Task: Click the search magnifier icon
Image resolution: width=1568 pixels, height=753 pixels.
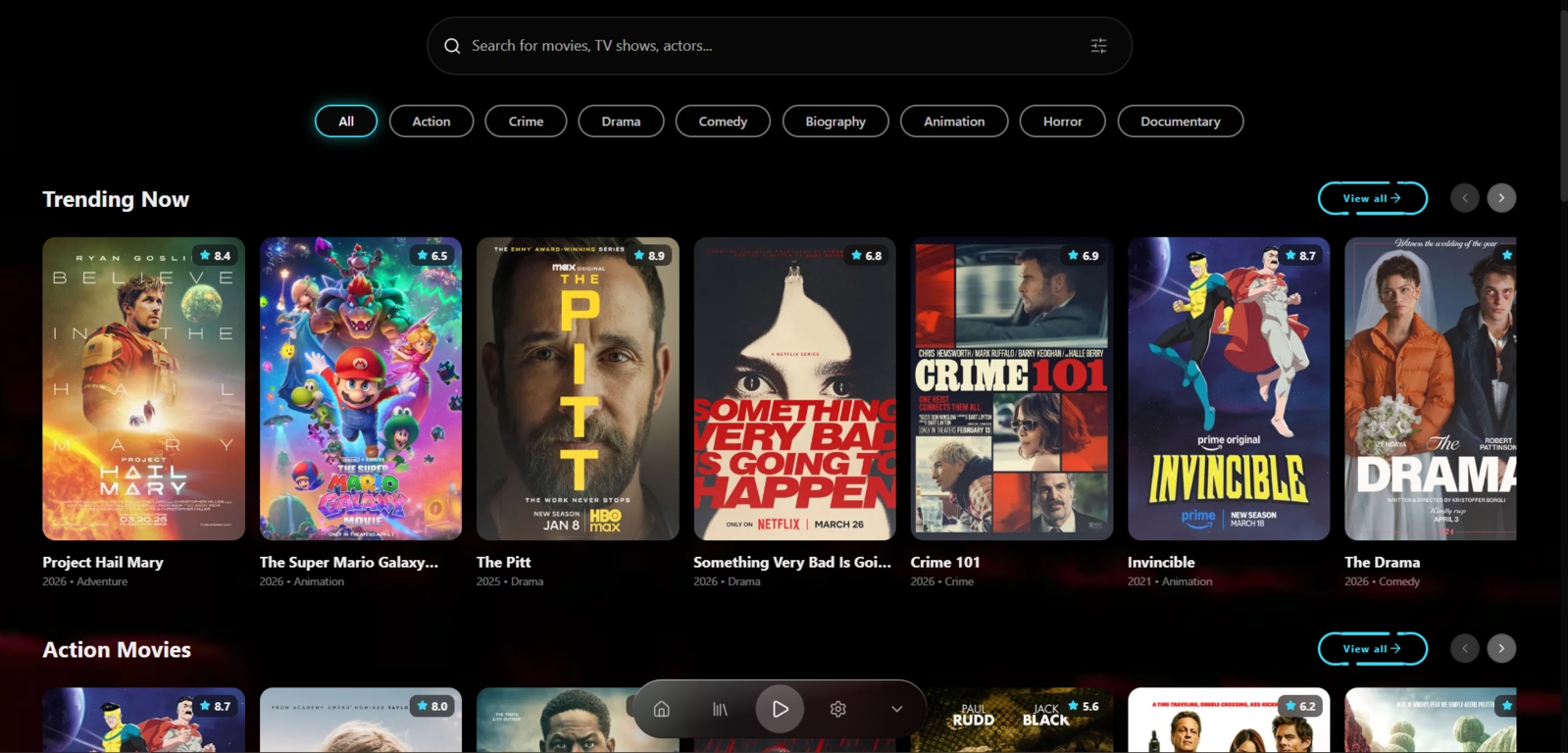Action: pos(452,46)
